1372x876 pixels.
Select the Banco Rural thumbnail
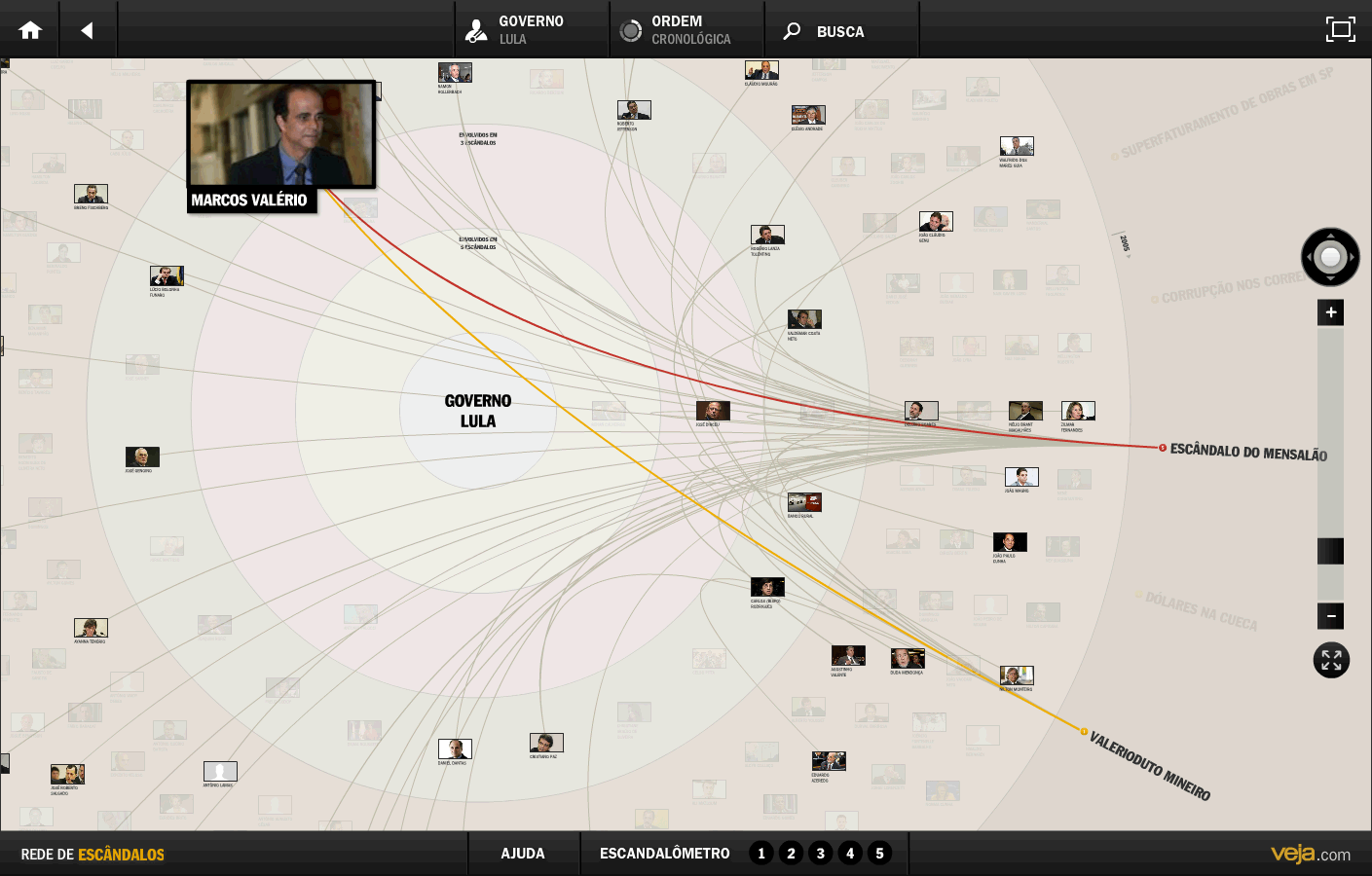(x=804, y=502)
